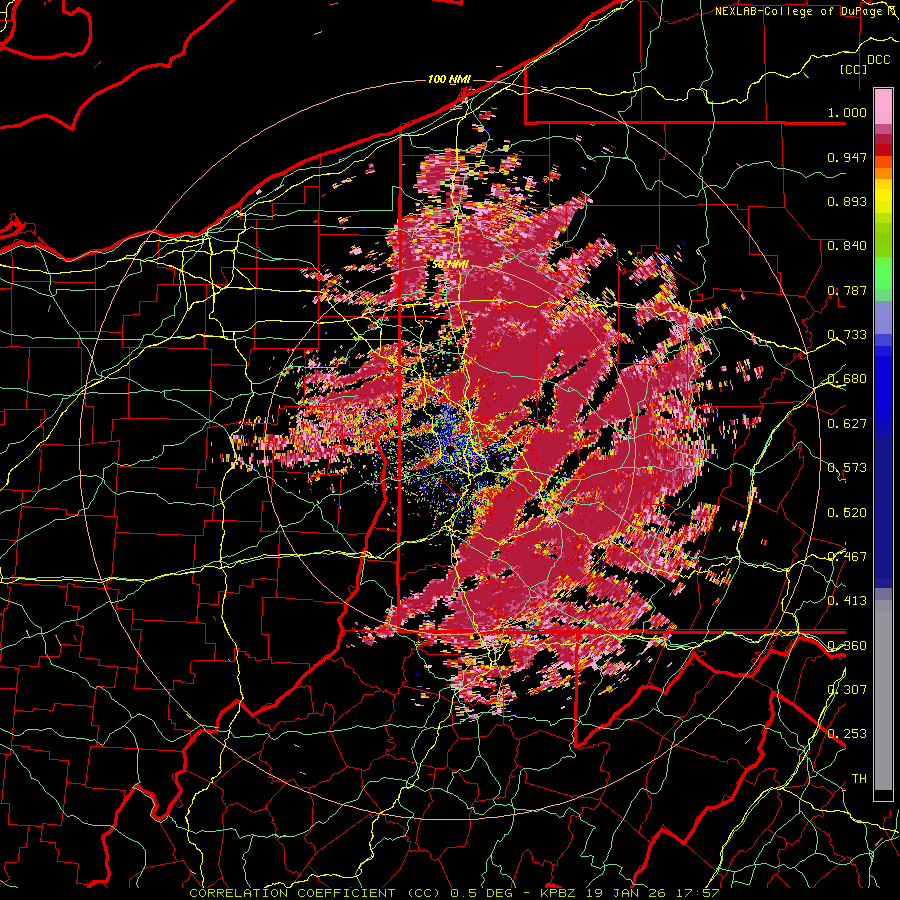Select the 0.680 legend value
The image size is (900, 900).
(x=847, y=379)
